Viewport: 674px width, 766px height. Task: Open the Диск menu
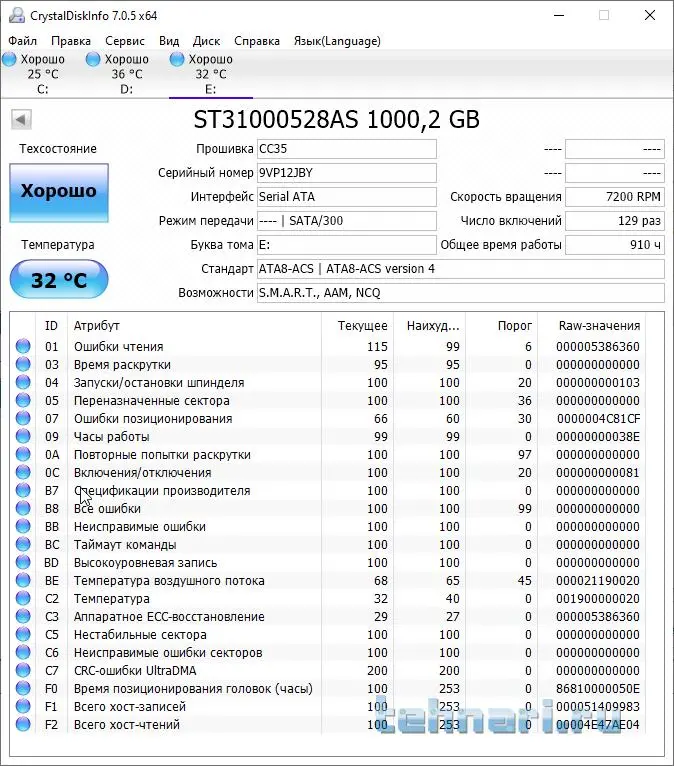point(207,41)
